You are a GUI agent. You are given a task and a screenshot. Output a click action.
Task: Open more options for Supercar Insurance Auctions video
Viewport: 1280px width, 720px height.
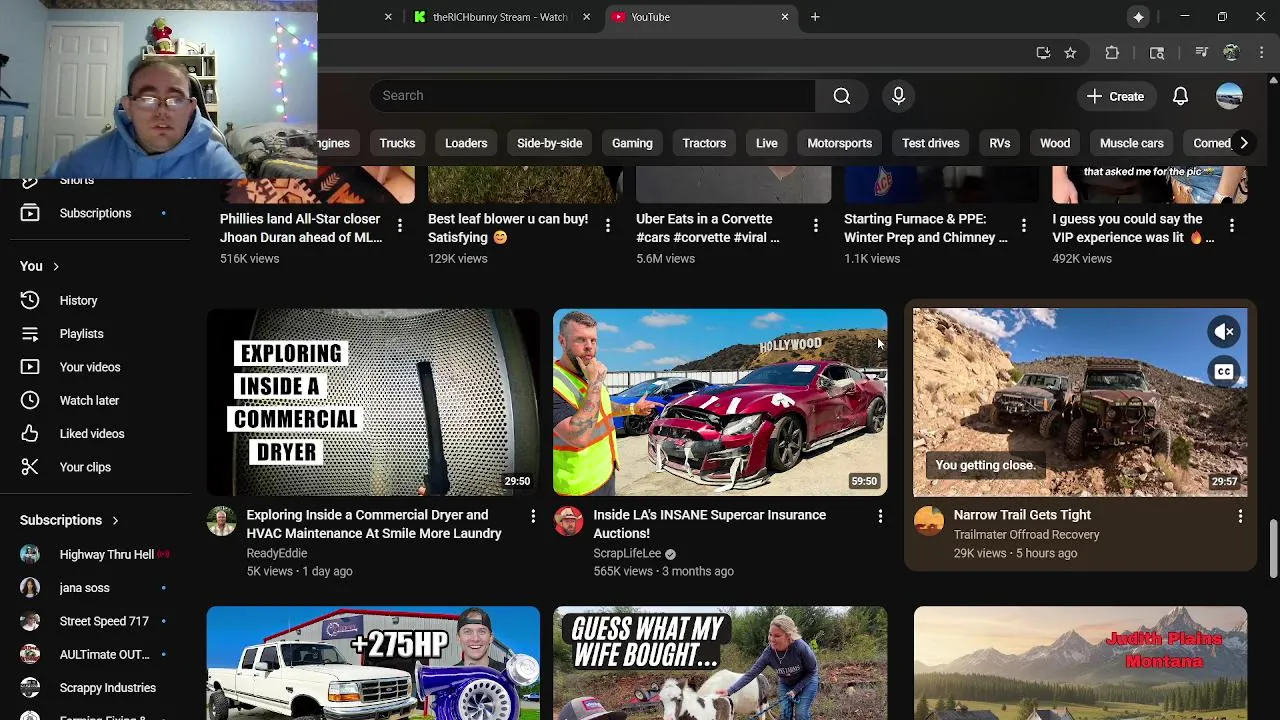coord(880,516)
